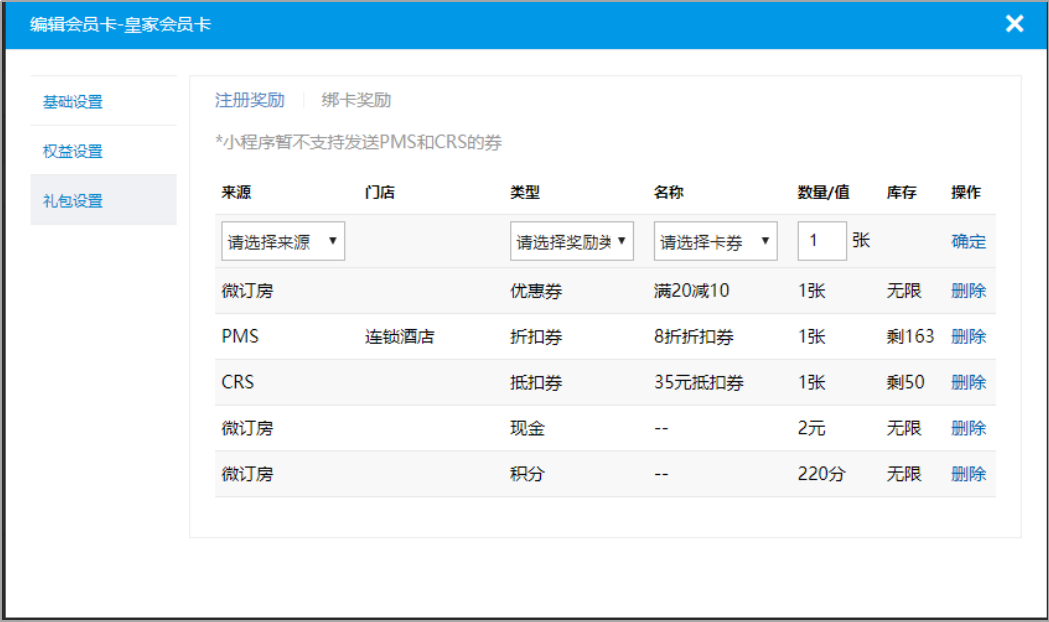Click 确定 to confirm the new reward
The height and width of the screenshot is (622, 1049).
point(968,241)
